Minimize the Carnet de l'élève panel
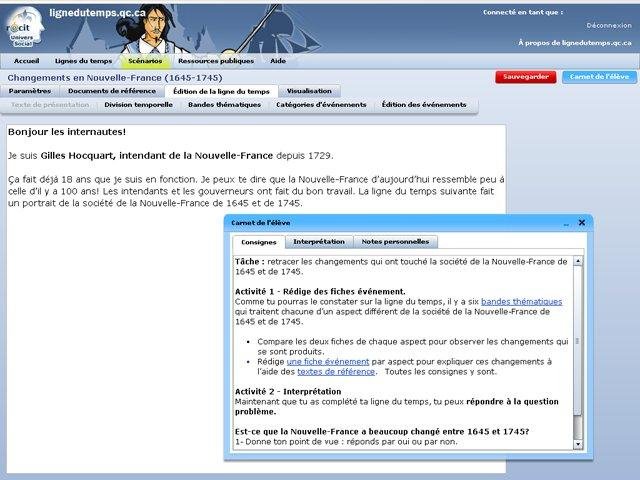This screenshot has height=480, width=640. [566, 224]
